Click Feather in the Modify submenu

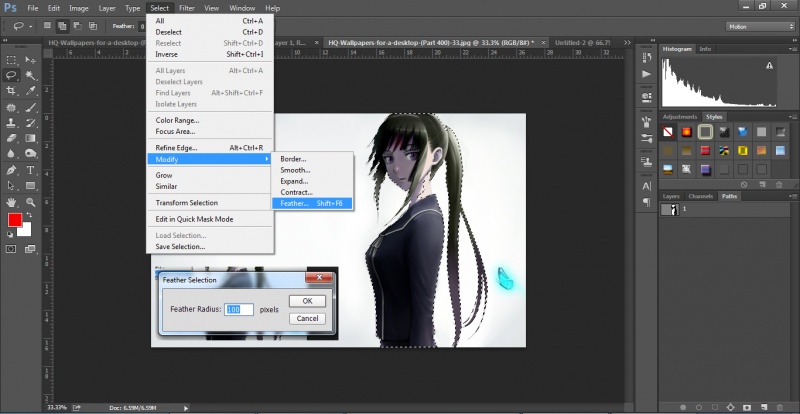click(310, 203)
